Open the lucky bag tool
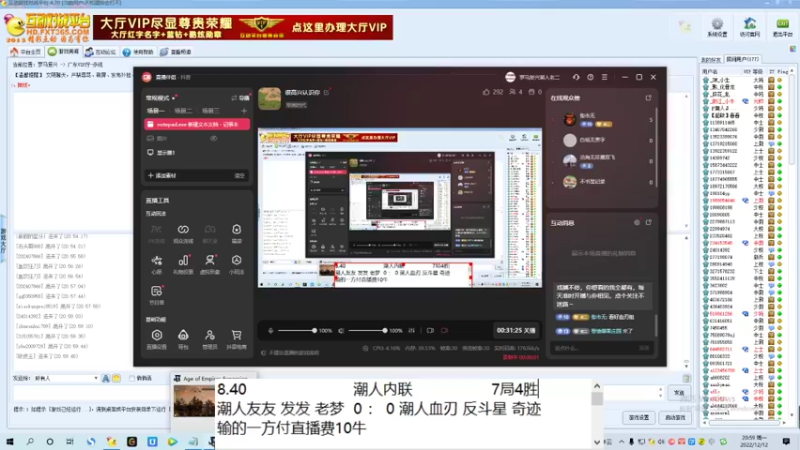 tap(236, 234)
